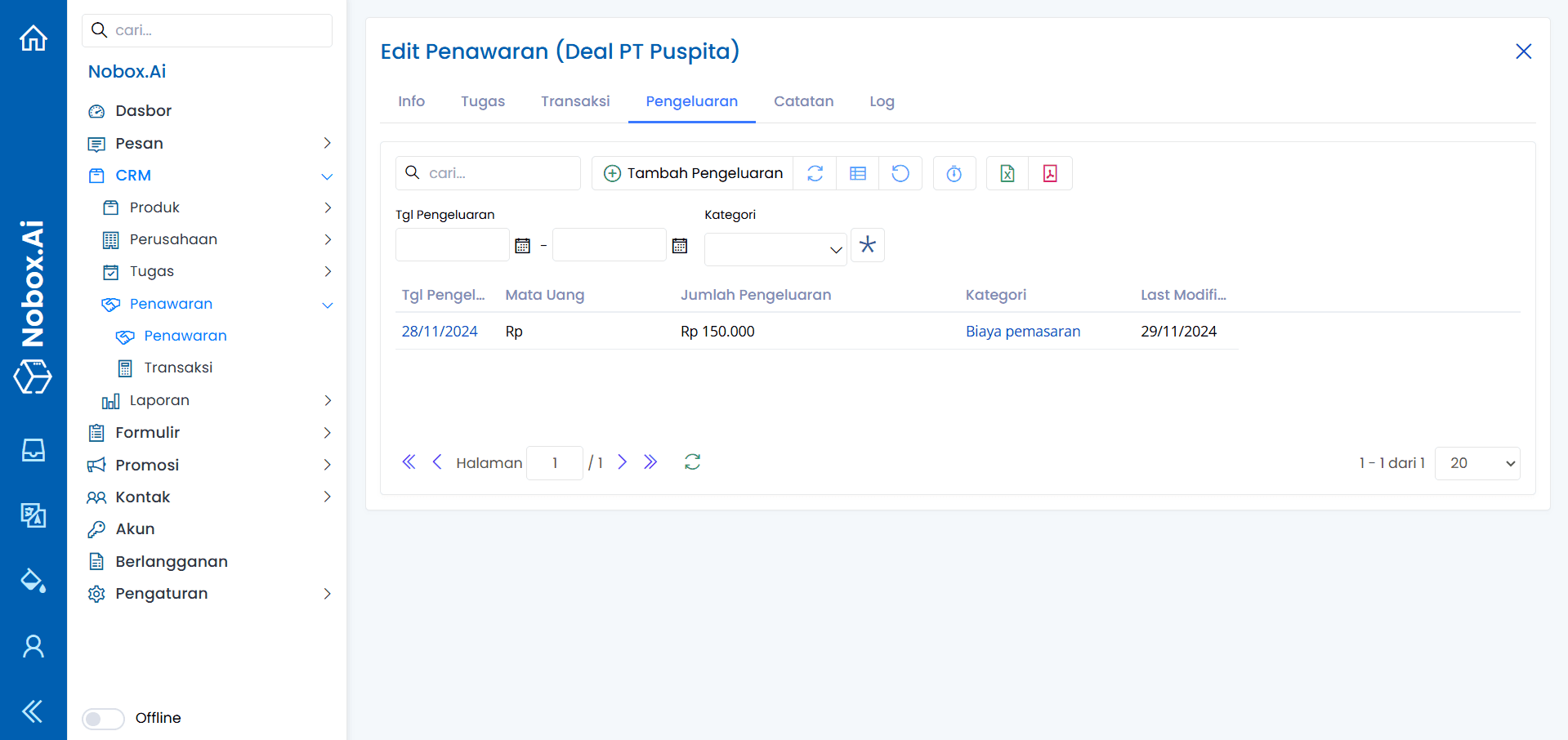Click the advanced filter icon beside Kategori
This screenshot has width=1568, height=740.
tap(867, 245)
